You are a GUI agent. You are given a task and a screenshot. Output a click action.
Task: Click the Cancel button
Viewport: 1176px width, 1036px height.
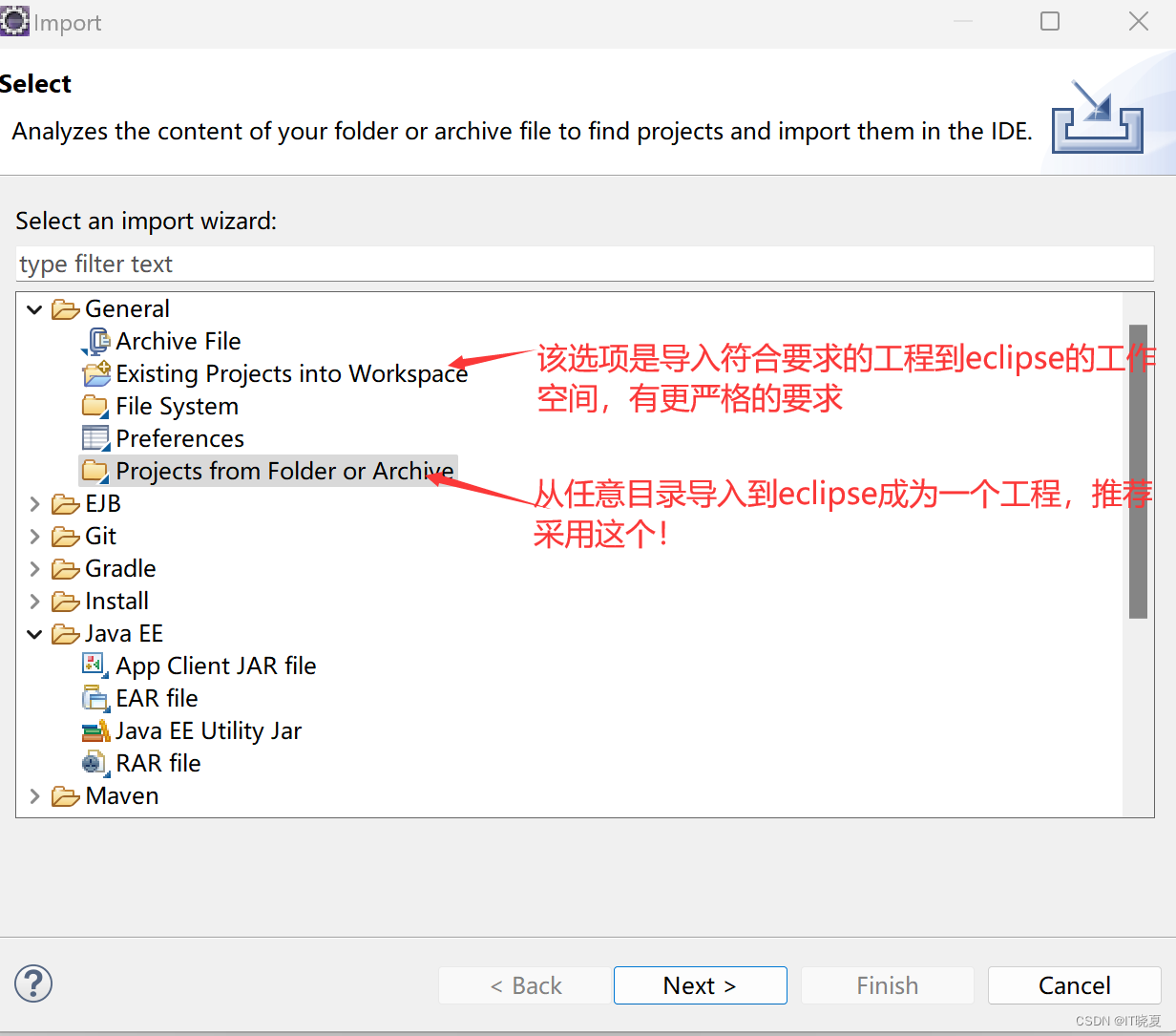[x=1074, y=985]
